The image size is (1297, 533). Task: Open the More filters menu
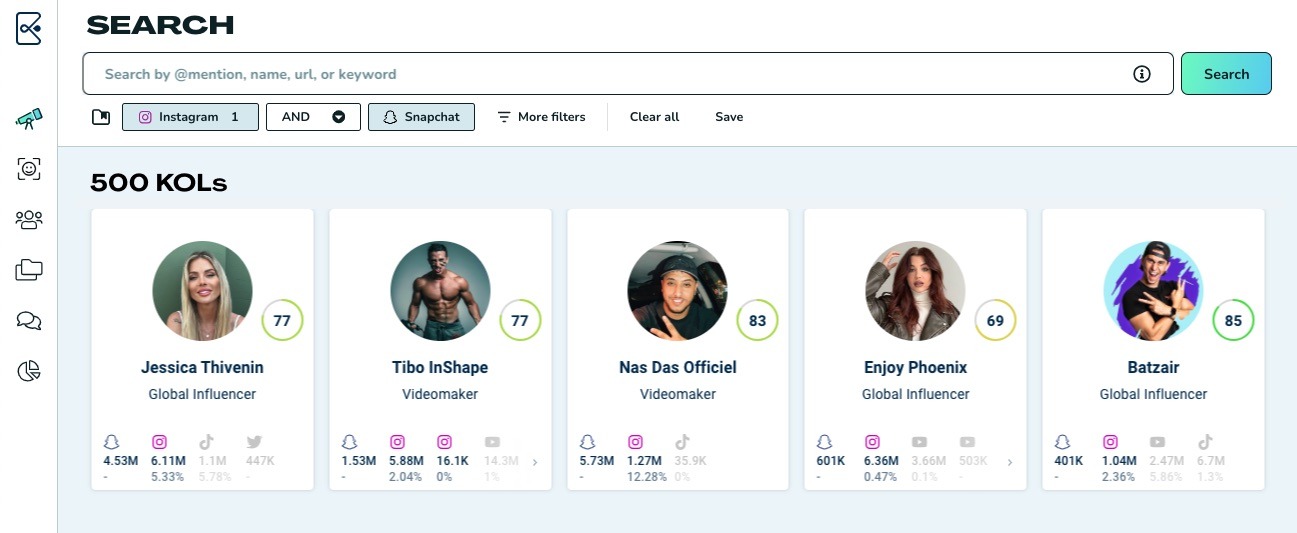tap(542, 117)
